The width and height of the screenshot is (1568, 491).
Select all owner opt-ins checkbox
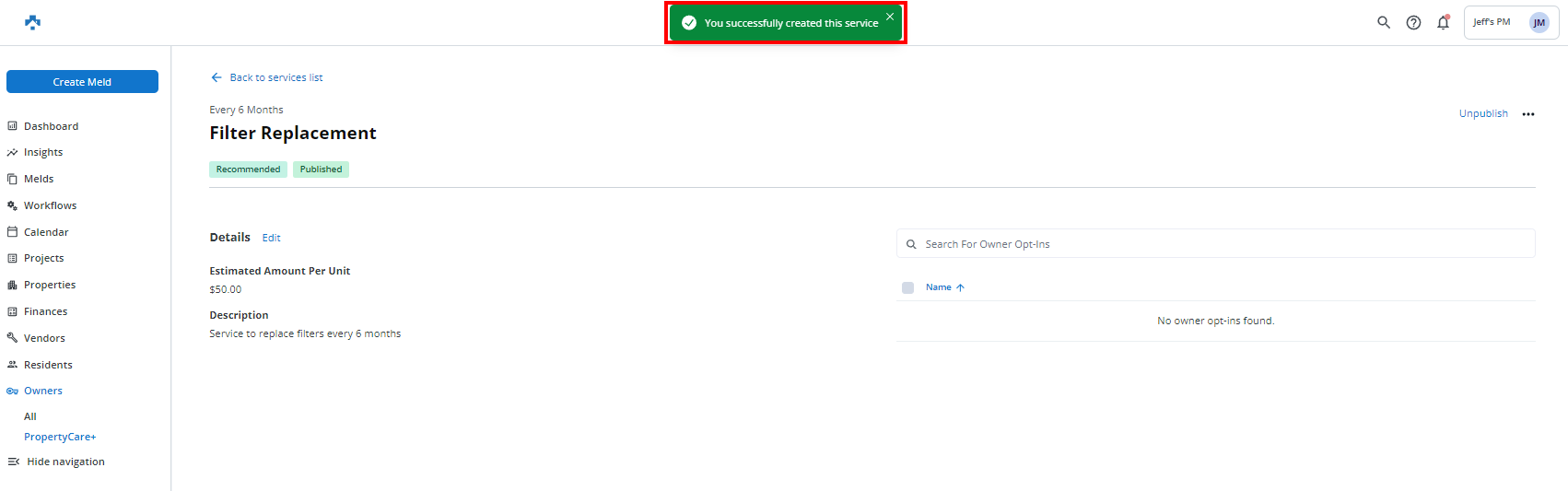coord(907,287)
